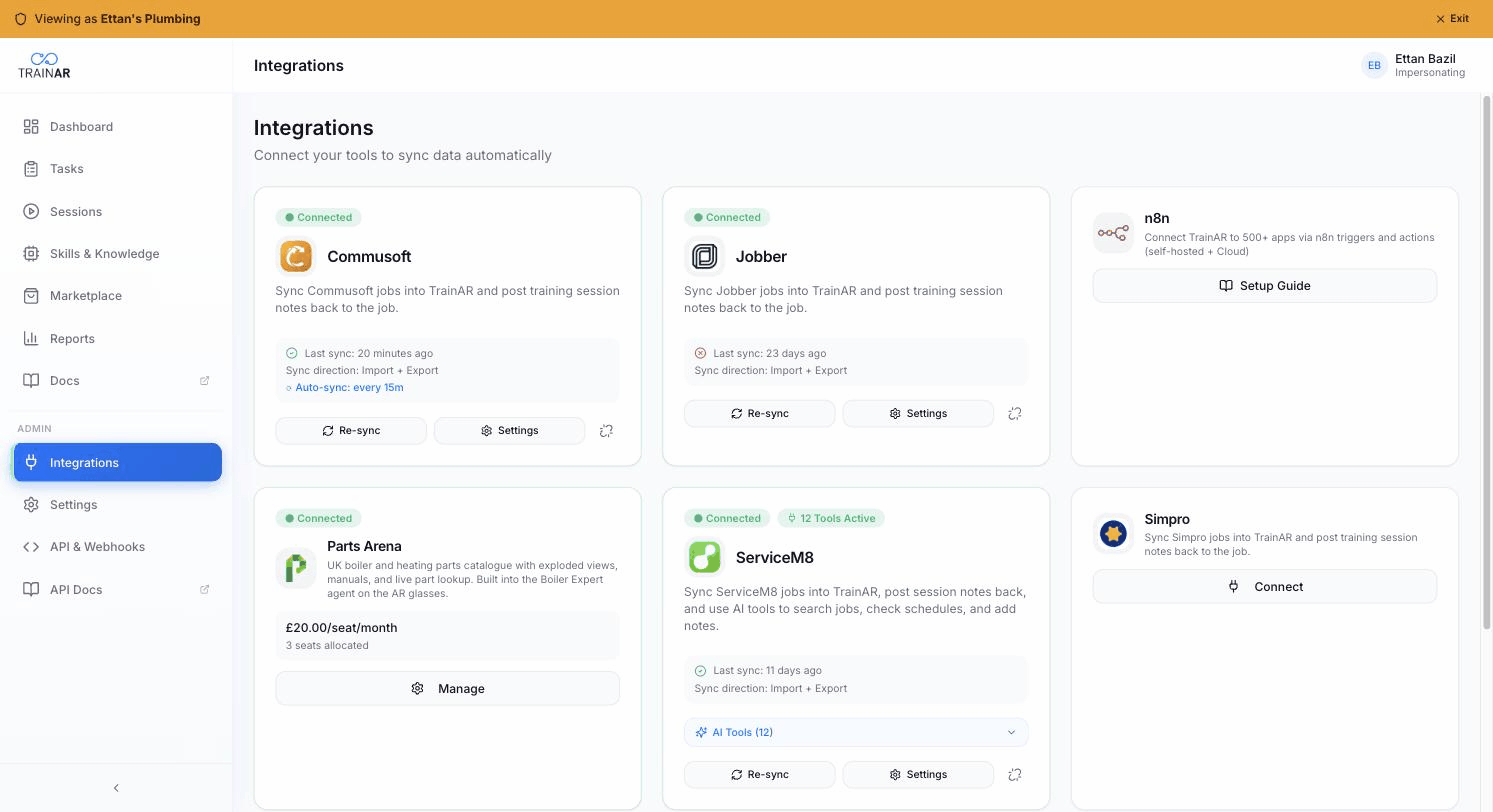The height and width of the screenshot is (812, 1493).
Task: Click Commusoft successful sync check icon
Action: (292, 353)
